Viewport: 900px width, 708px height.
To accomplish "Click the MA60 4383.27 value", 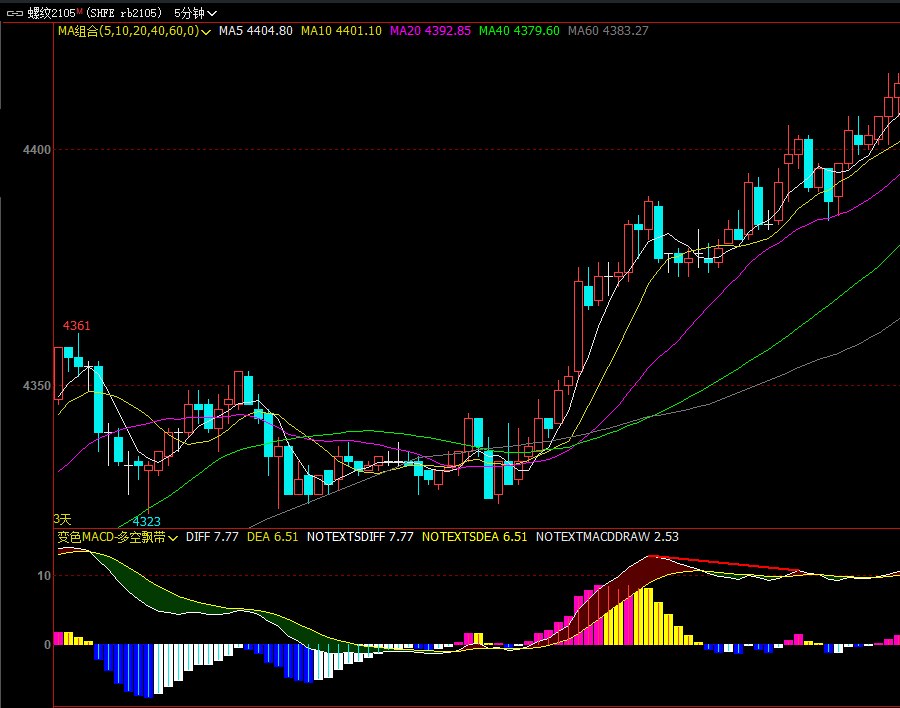I will (x=608, y=31).
